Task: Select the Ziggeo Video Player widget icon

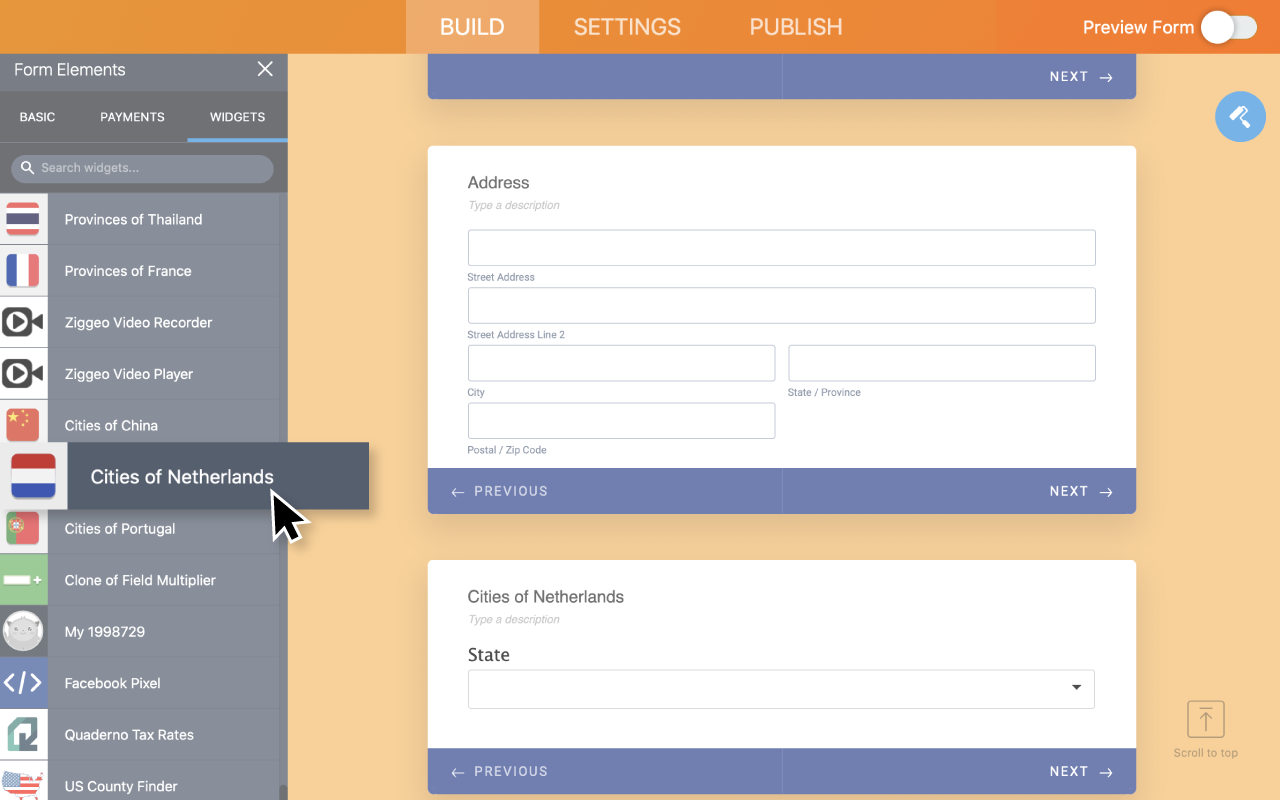Action: click(x=22, y=374)
